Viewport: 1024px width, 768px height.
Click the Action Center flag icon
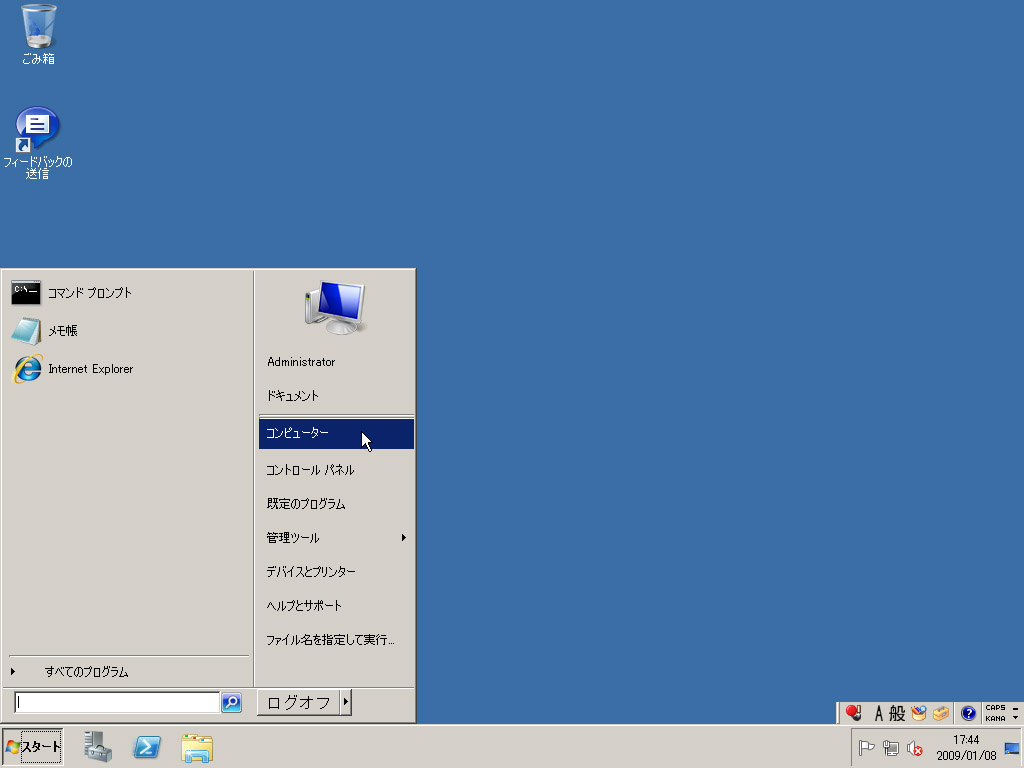(867, 748)
